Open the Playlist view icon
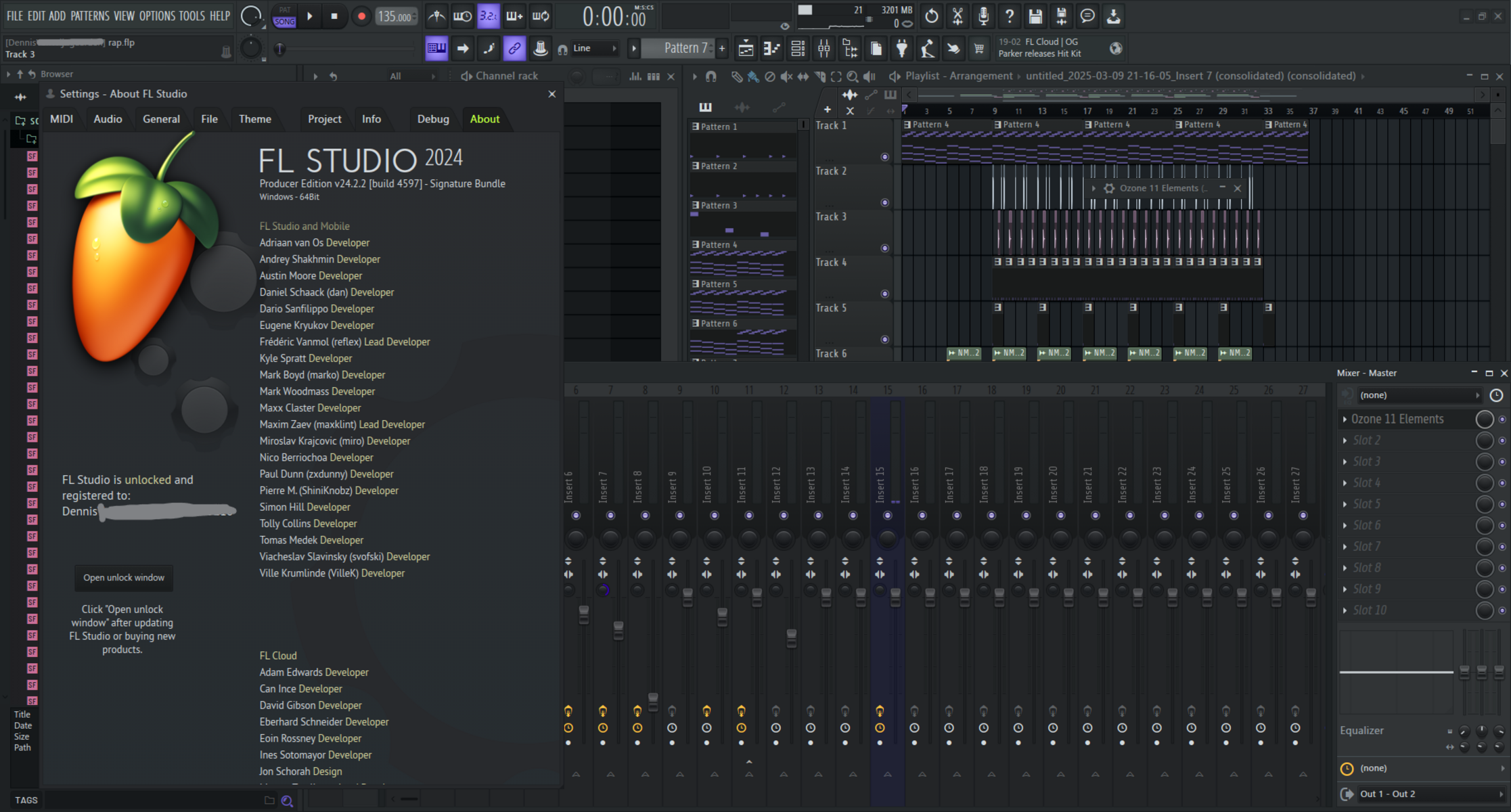 [746, 48]
